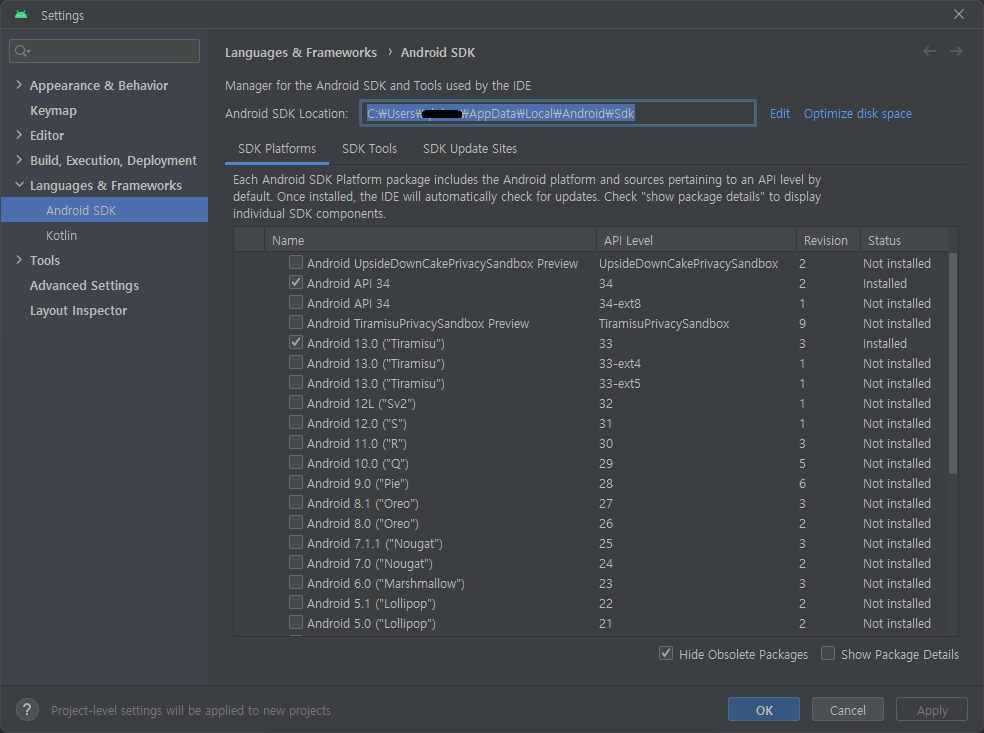Viewport: 984px width, 733px height.
Task: Toggle Hide Obsolete Packages checkbox
Action: [666, 653]
